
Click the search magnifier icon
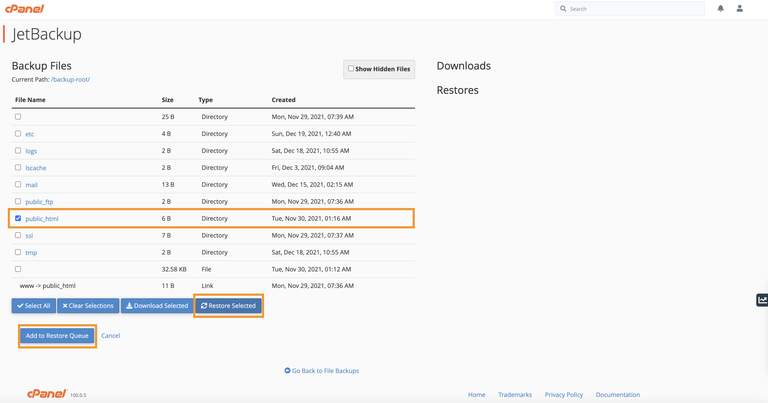(563, 8)
